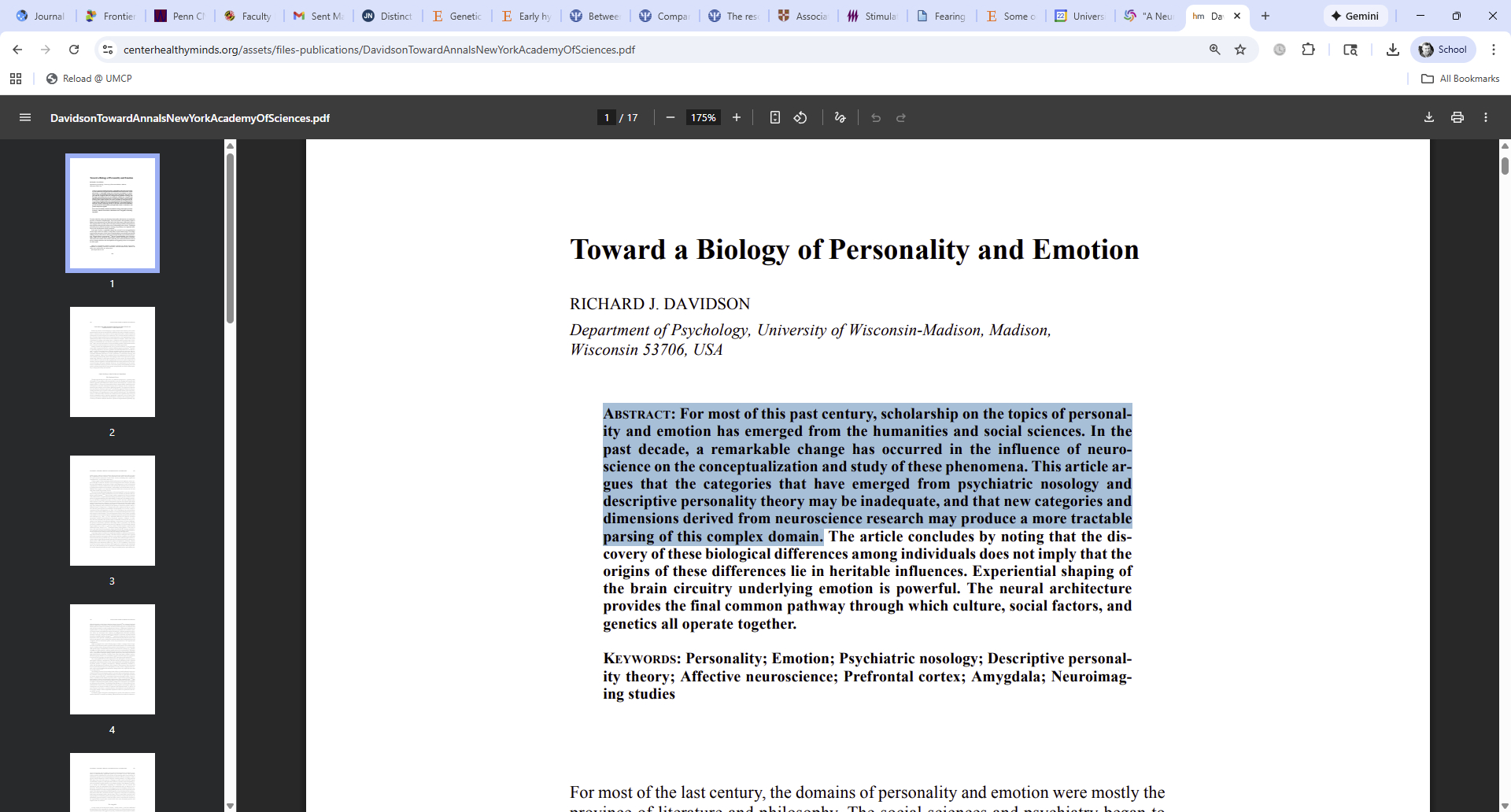
Task: Toggle the PDF sidebar menu icon
Action: click(x=25, y=118)
